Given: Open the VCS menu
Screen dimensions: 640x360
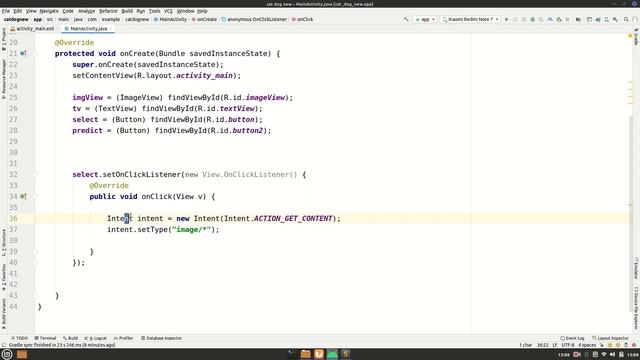Looking at the screenshot, I should tap(168, 11).
